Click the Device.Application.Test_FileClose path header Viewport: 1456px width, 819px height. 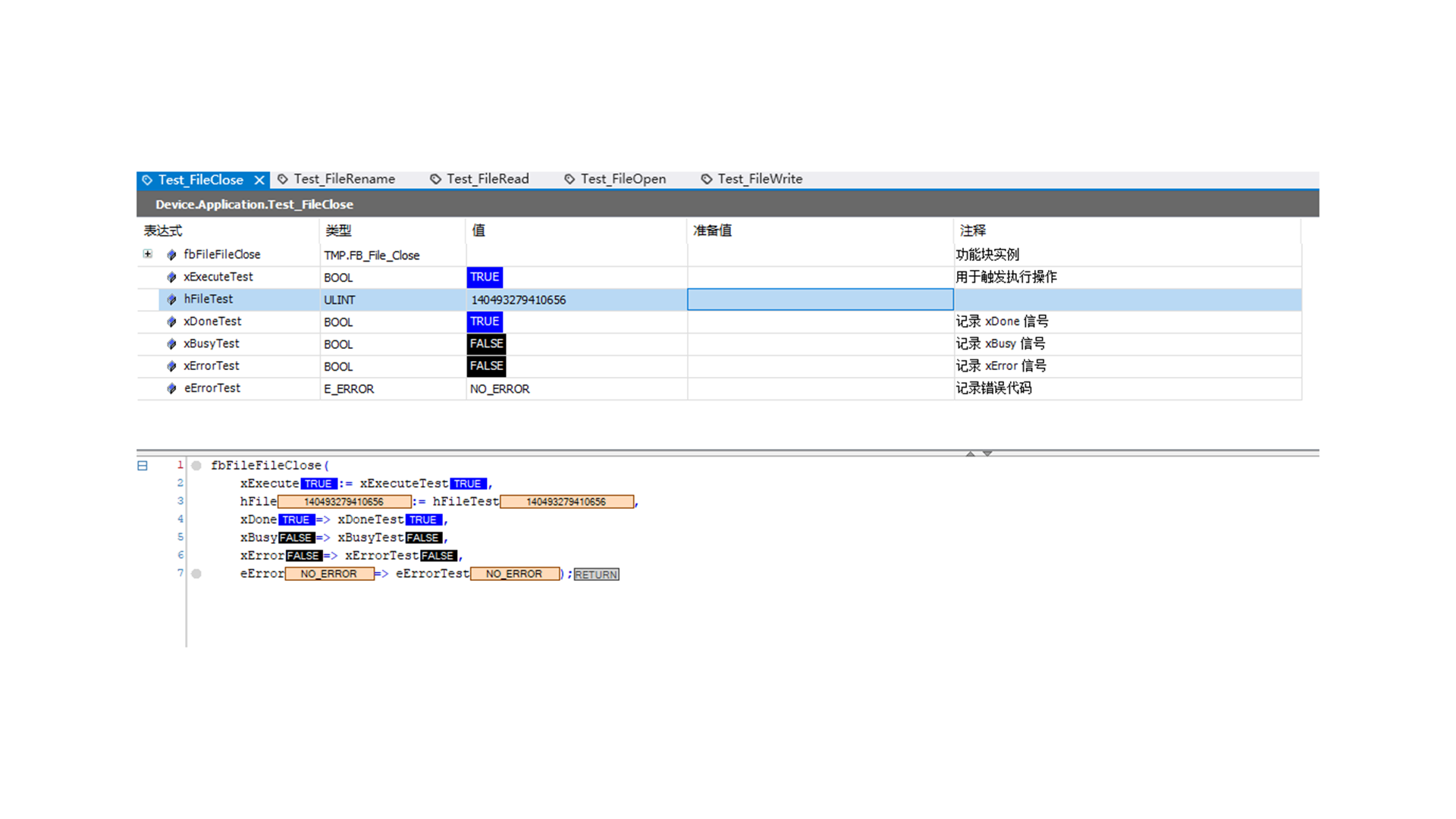254,204
